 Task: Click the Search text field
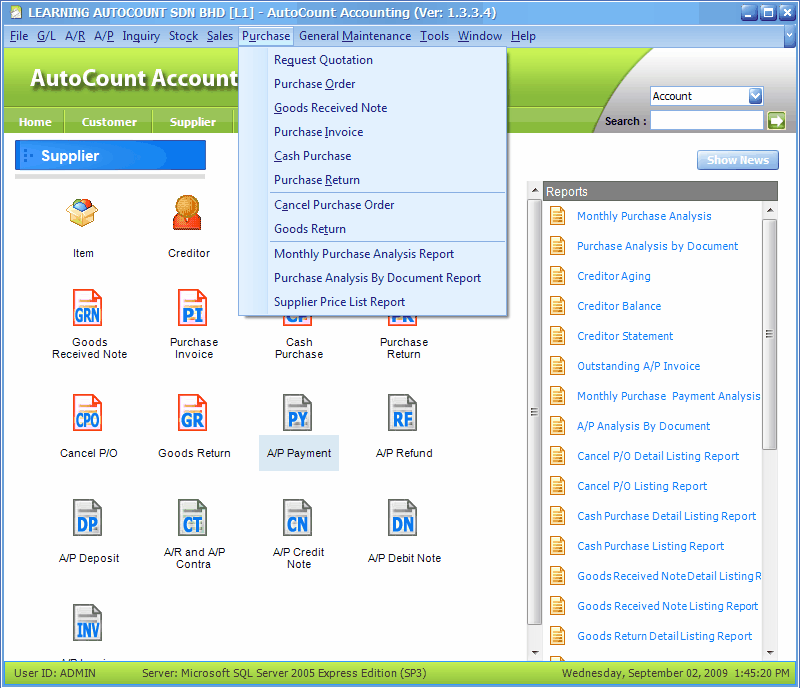(707, 121)
